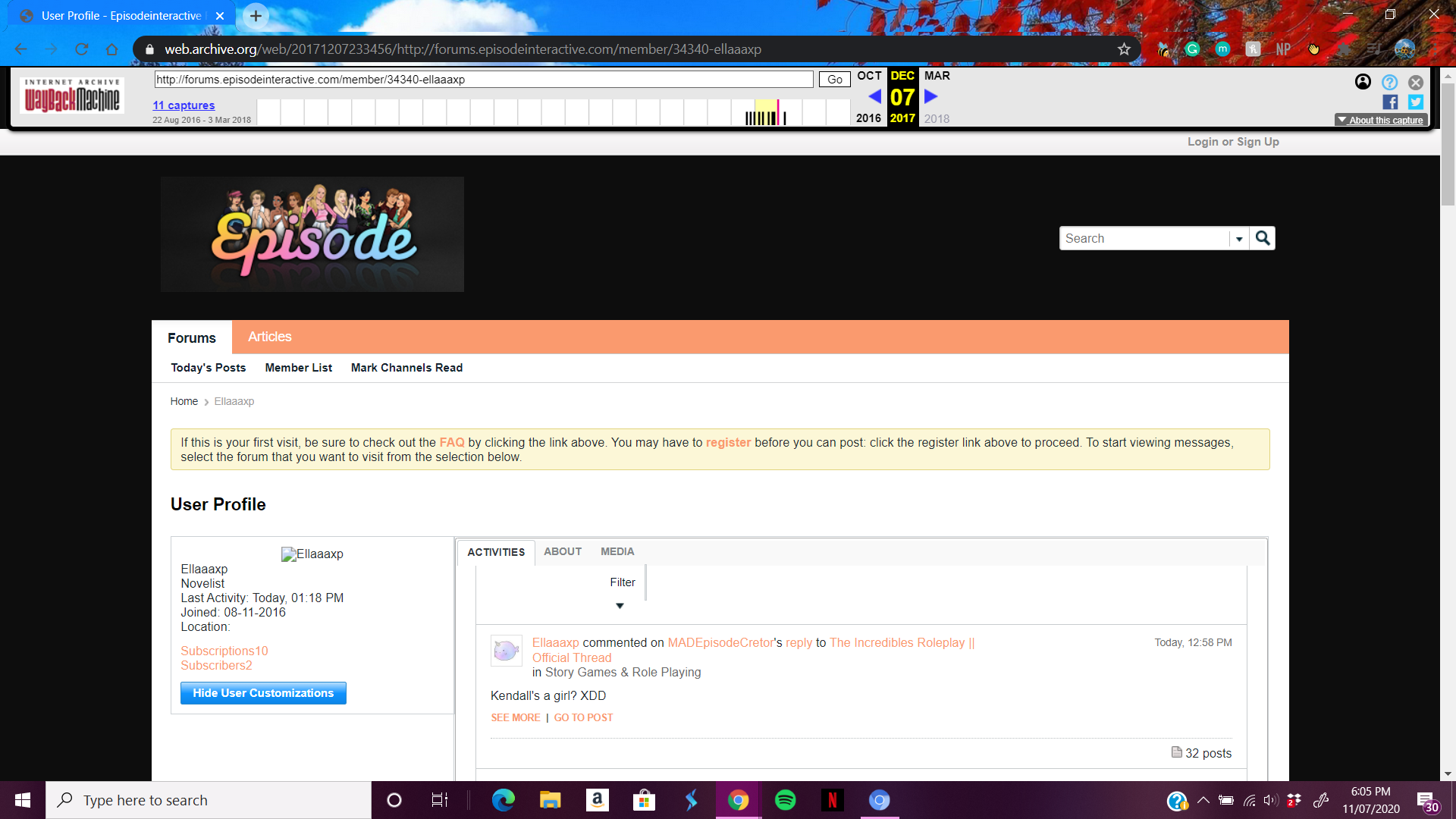Viewport: 1456px width, 819px height.
Task: Open the 11 captures link
Action: coord(184,105)
